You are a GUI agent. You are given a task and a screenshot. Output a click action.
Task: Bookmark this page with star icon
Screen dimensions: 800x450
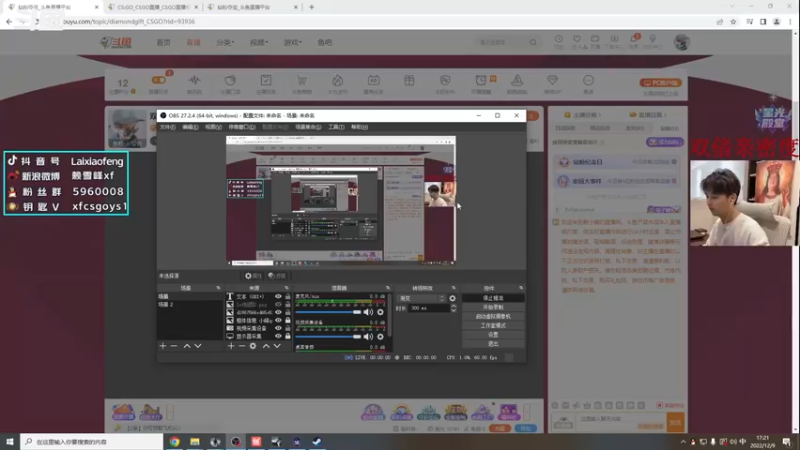click(733, 22)
